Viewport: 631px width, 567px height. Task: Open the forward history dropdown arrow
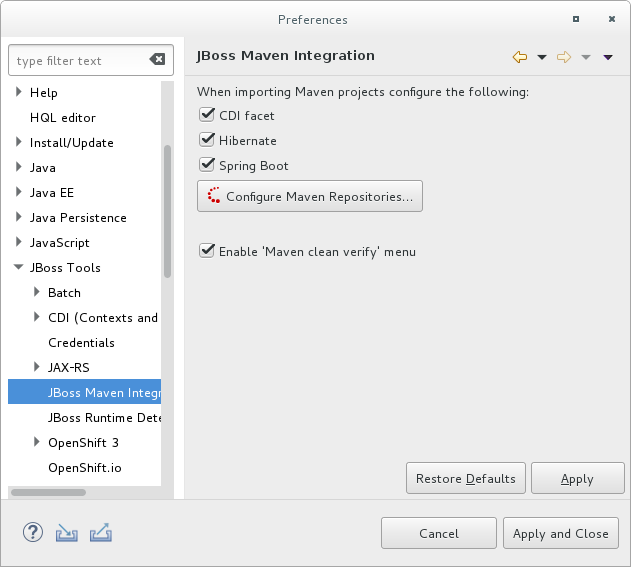(586, 57)
